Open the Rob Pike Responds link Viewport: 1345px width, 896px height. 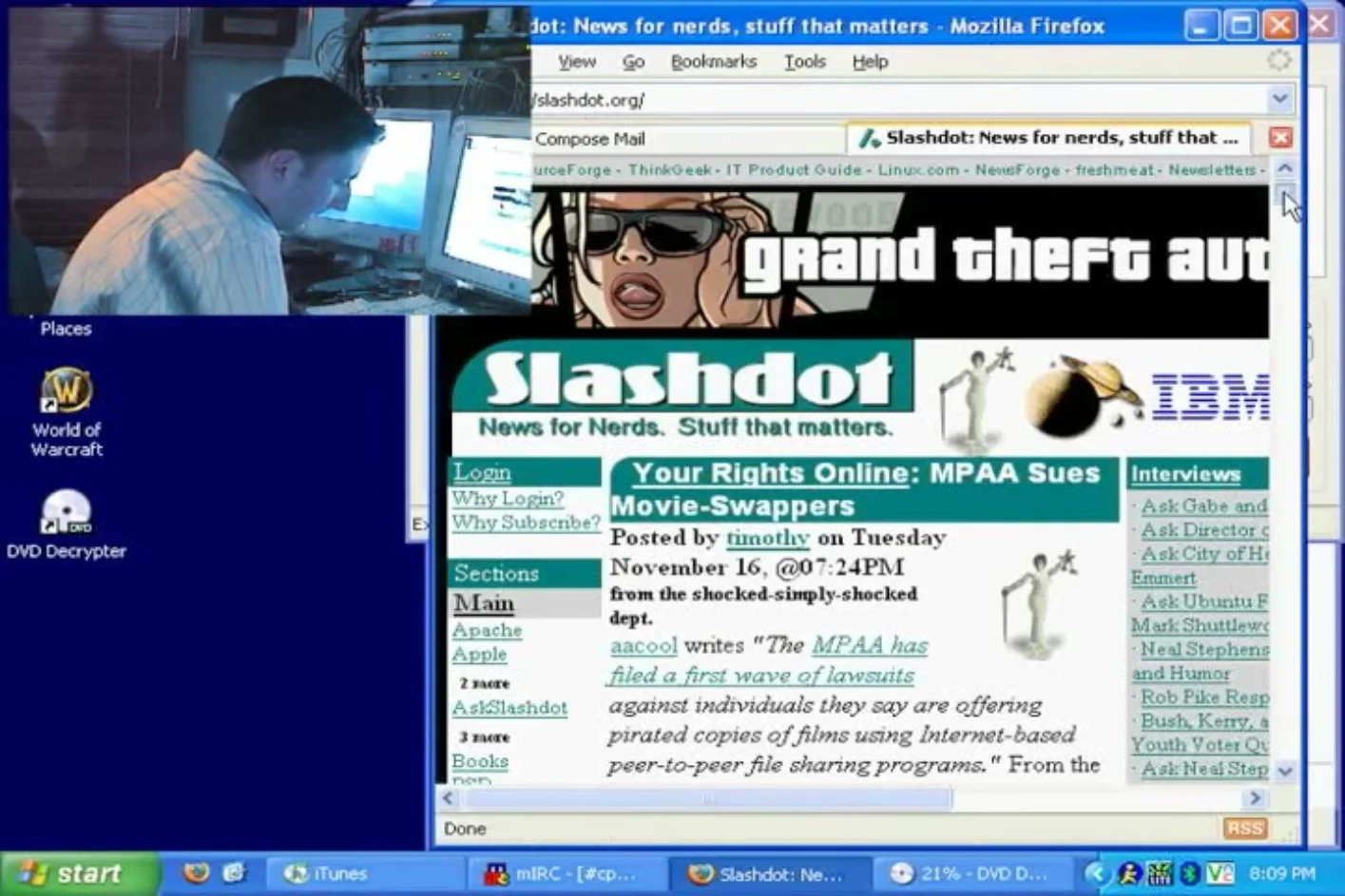point(1204,697)
